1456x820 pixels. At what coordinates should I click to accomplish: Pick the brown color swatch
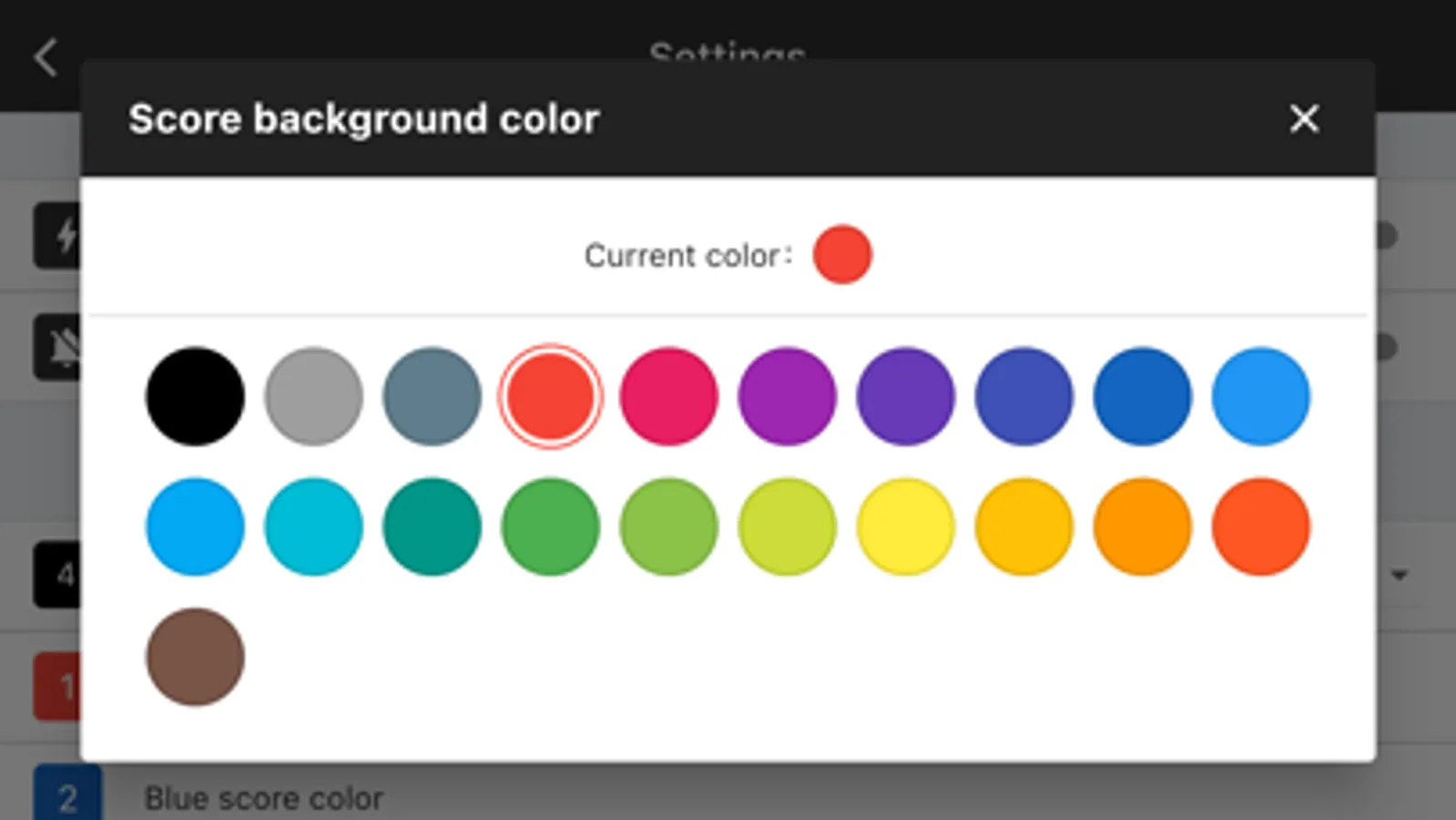coord(195,657)
